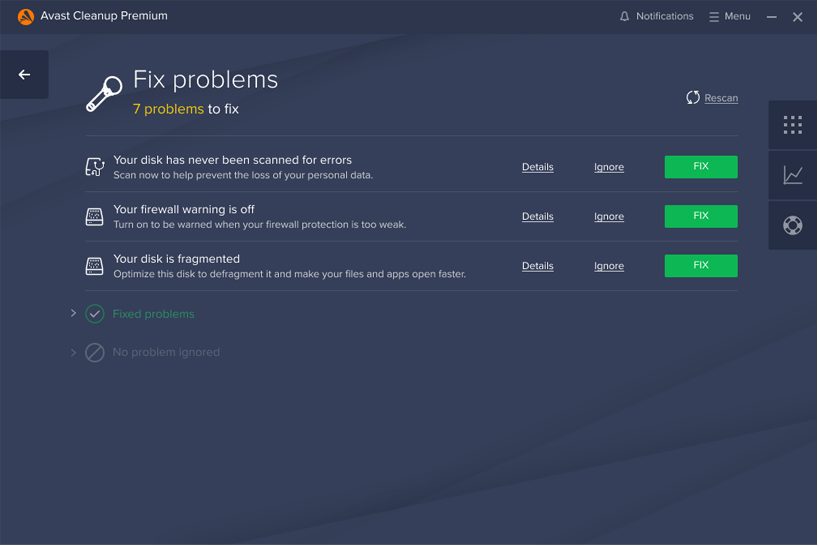Fix the fragmented disk problem
The width and height of the screenshot is (819, 546).
pyautogui.click(x=700, y=265)
